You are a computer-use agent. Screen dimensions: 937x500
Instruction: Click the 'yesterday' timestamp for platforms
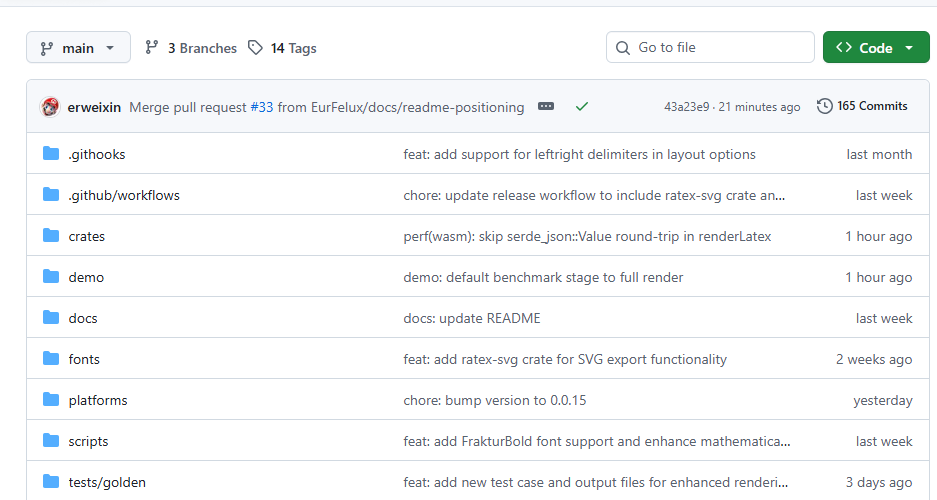883,400
